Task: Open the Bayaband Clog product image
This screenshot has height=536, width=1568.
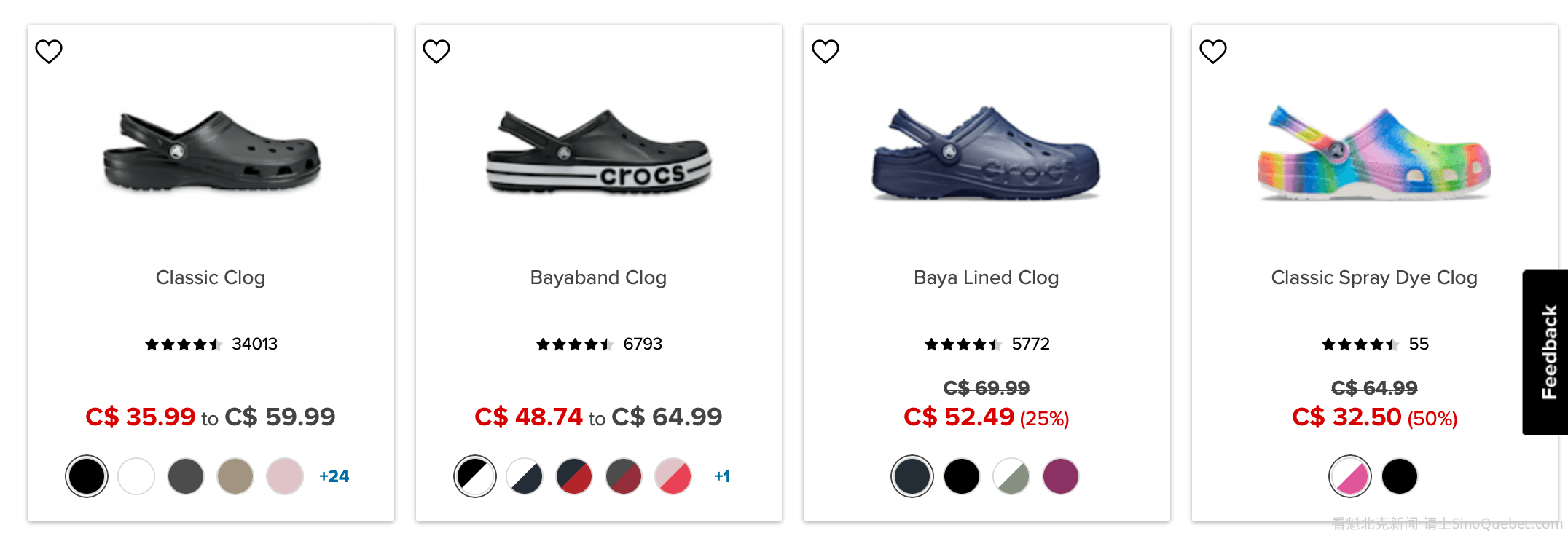Action: 598,153
